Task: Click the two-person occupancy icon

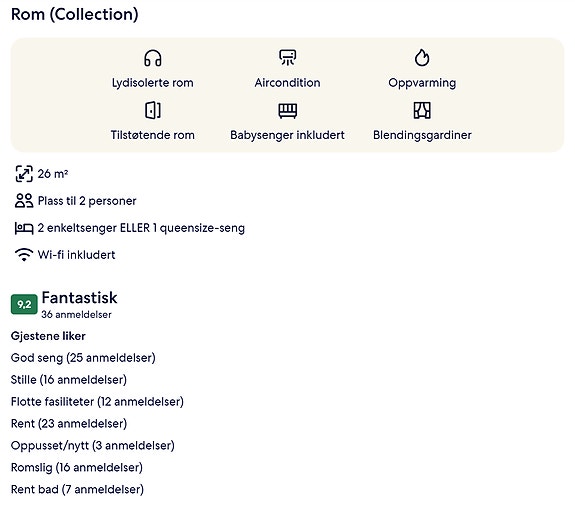Action: coord(24,201)
